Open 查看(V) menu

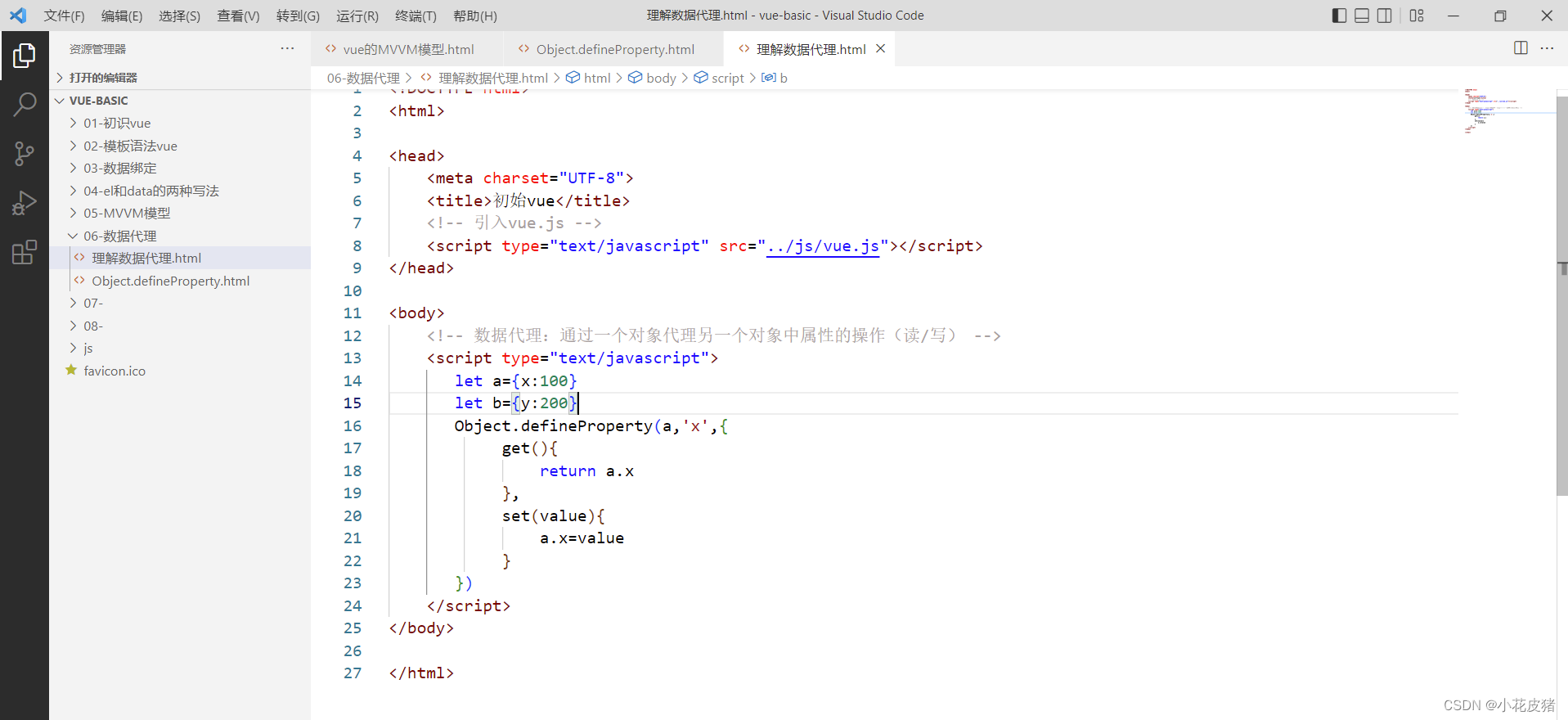238,16
